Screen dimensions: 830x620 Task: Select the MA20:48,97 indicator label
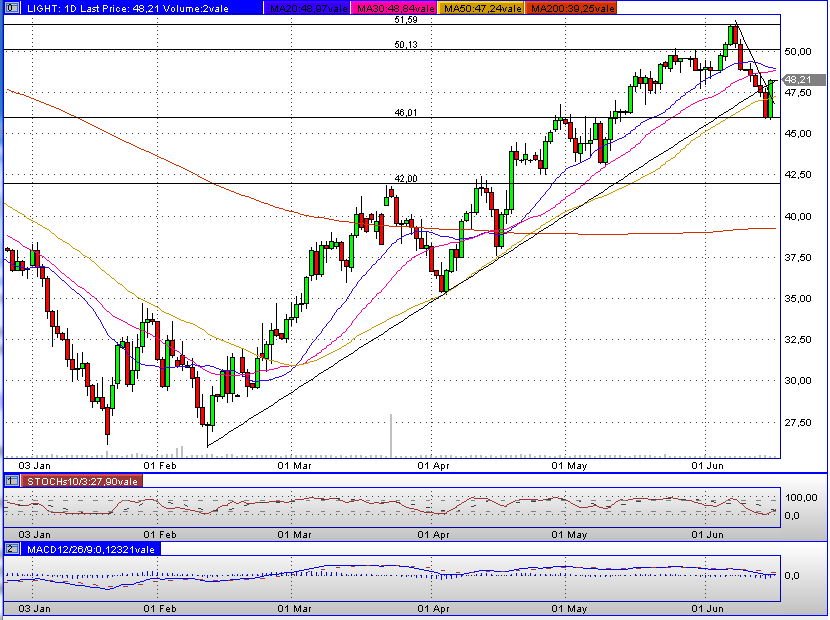[x=309, y=8]
